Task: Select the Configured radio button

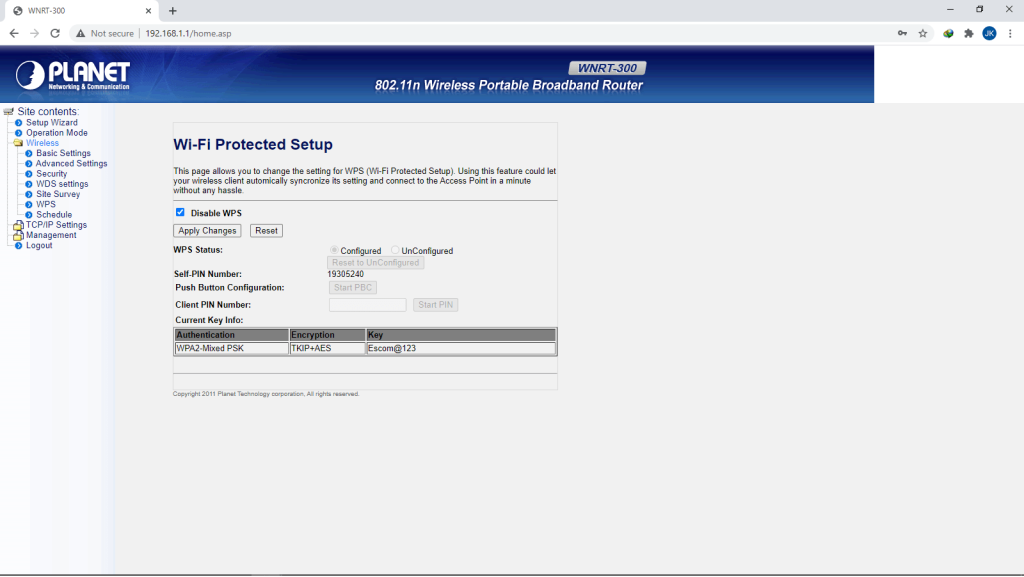Action: coord(334,250)
